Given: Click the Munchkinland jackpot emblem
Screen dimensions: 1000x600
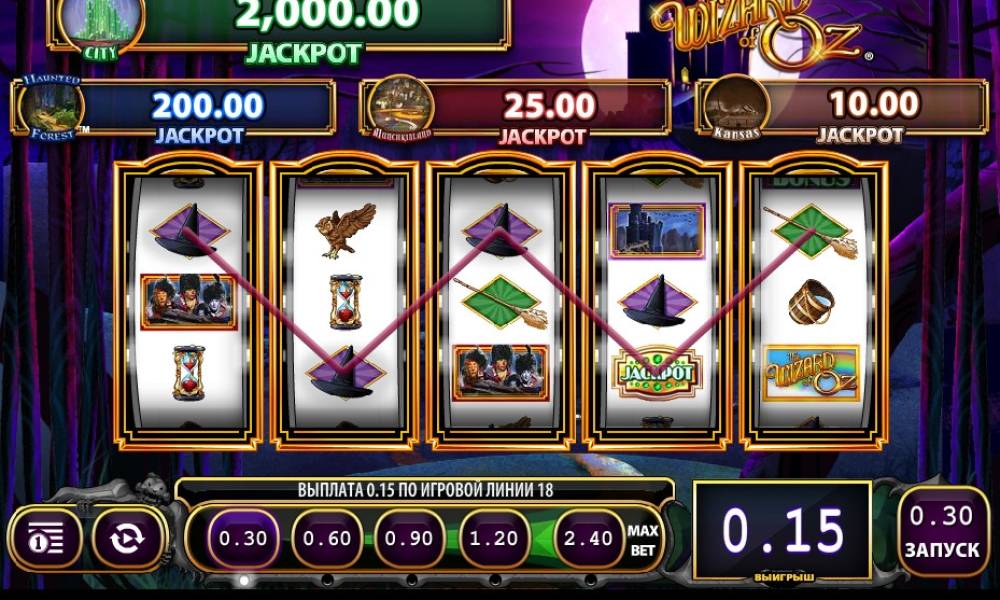Looking at the screenshot, I should point(401,107).
